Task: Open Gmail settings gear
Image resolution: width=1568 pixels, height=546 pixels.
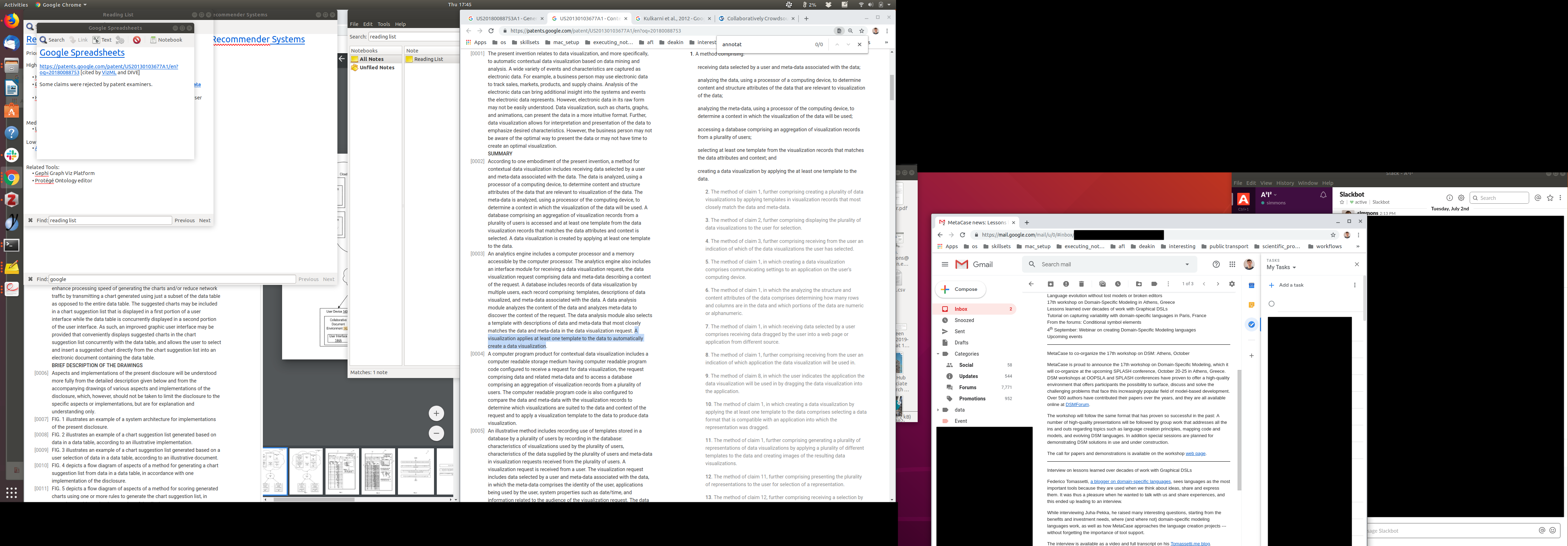Action: point(1232,284)
